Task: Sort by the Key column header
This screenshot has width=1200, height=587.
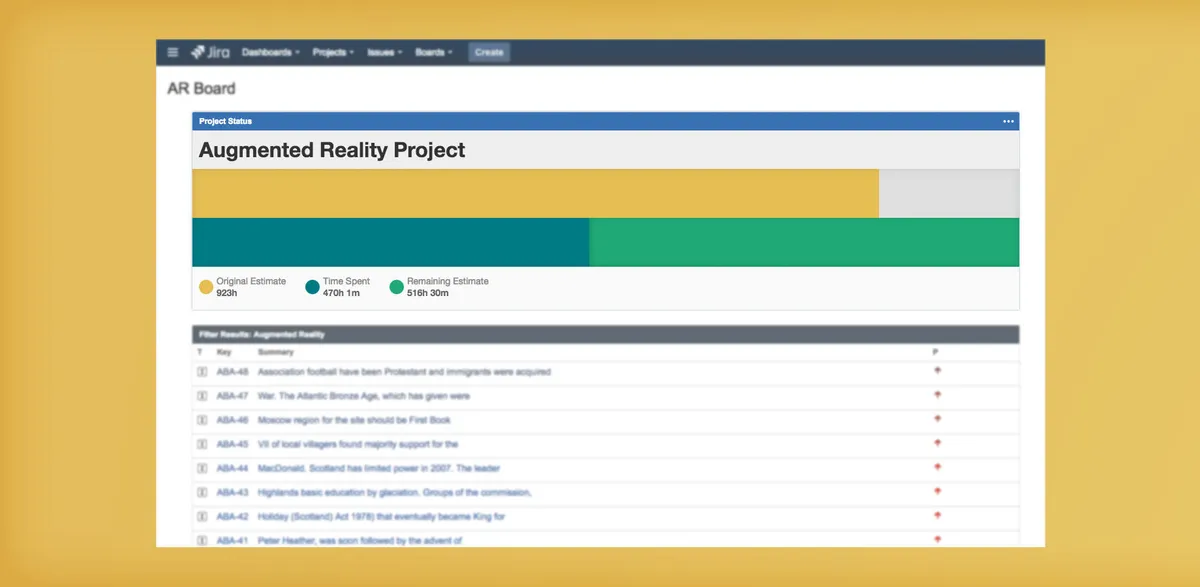Action: (x=224, y=352)
